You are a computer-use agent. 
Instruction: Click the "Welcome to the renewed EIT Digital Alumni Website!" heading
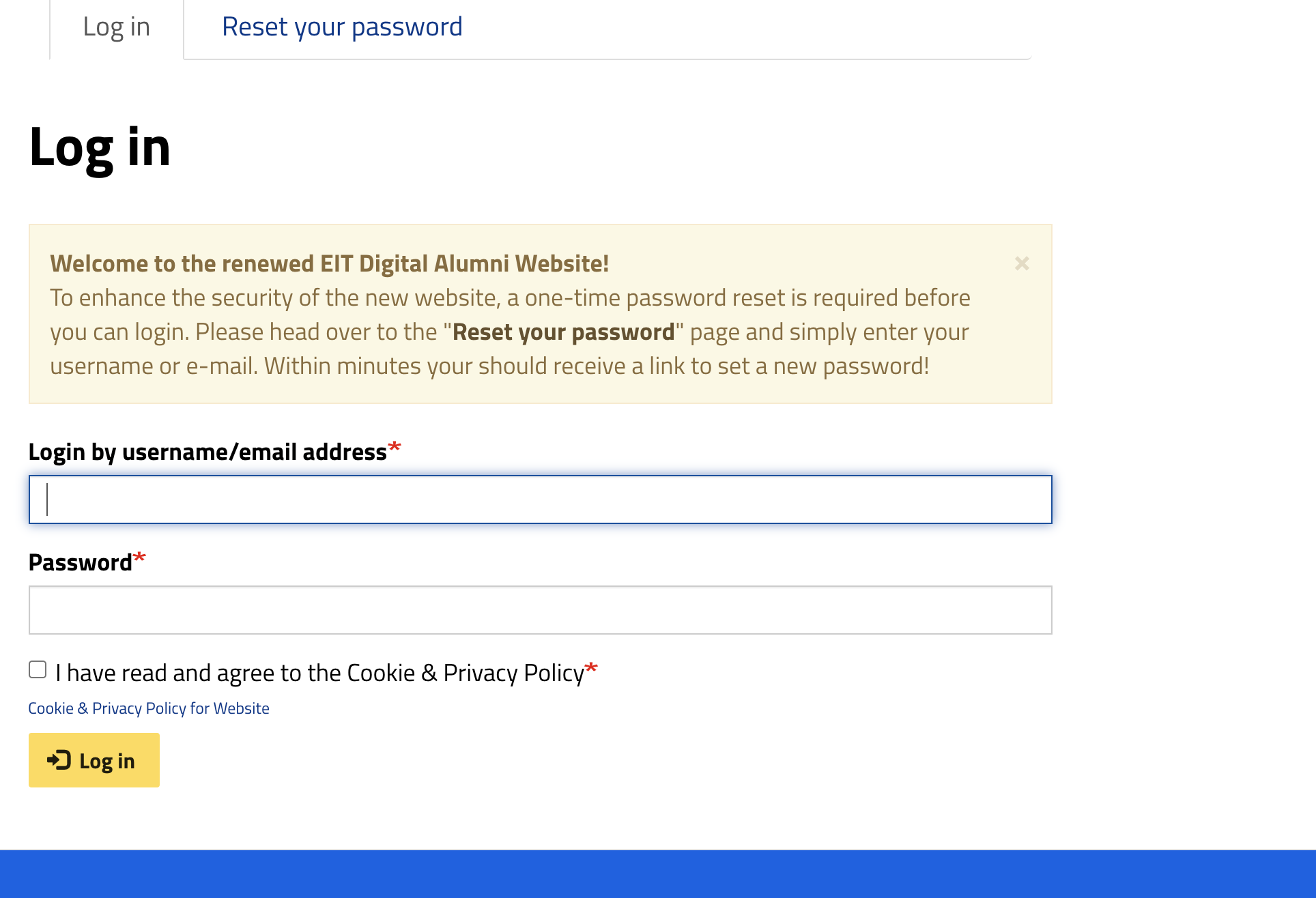pyautogui.click(x=329, y=264)
